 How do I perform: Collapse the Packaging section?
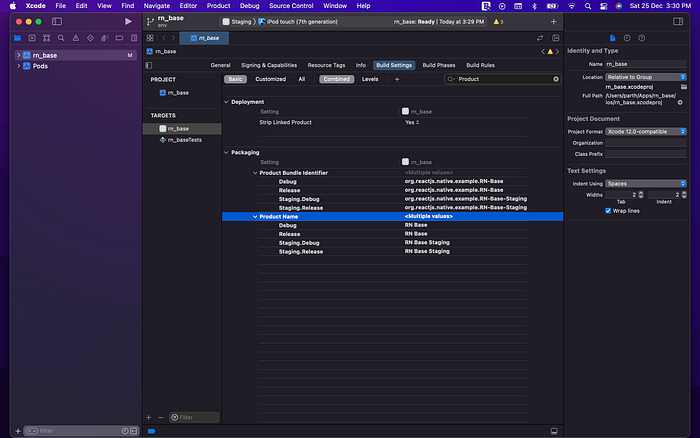(226, 152)
